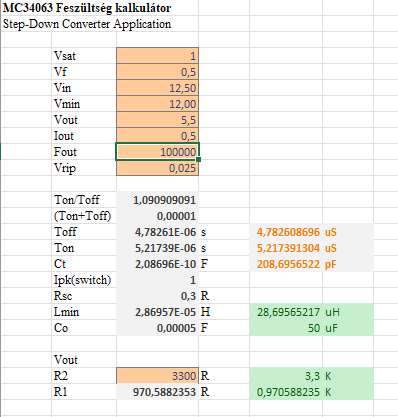The height and width of the screenshot is (417, 398).
Task: Click the green Co value 50
Action: 286,328
